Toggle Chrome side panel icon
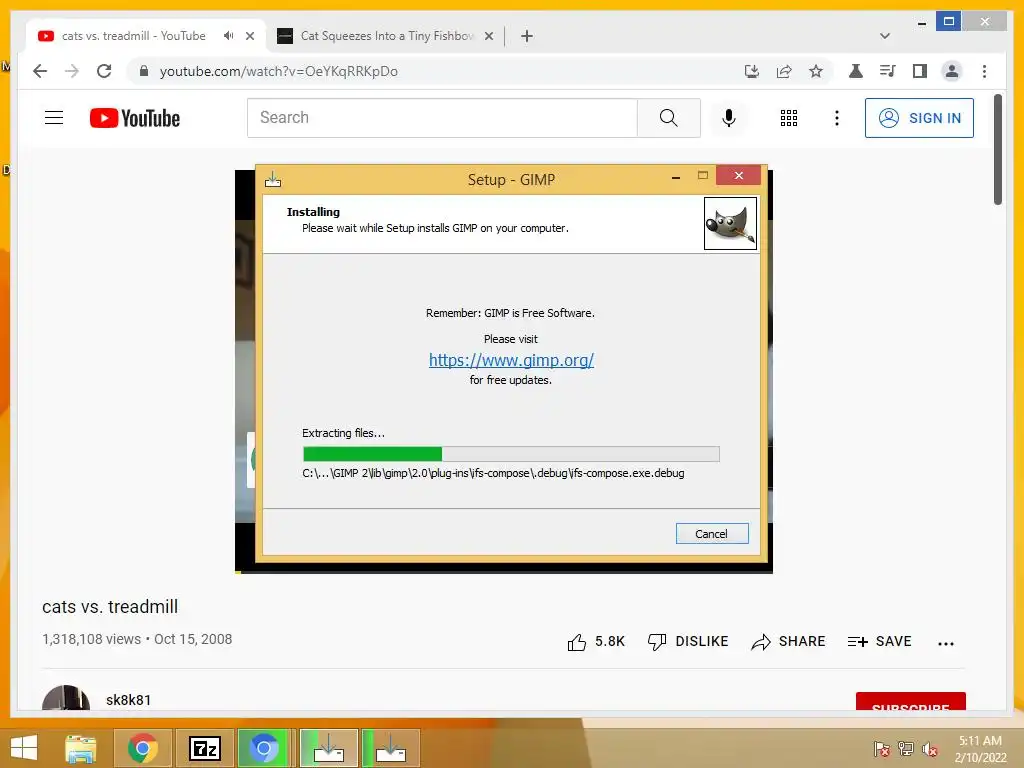Screen dimensions: 1024x768 pyautogui.click(x=920, y=71)
